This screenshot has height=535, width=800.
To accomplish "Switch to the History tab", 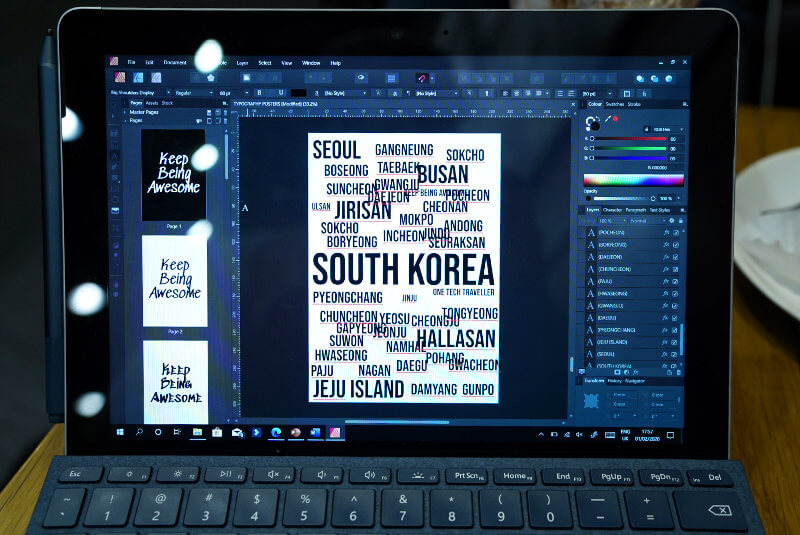I will 614,381.
